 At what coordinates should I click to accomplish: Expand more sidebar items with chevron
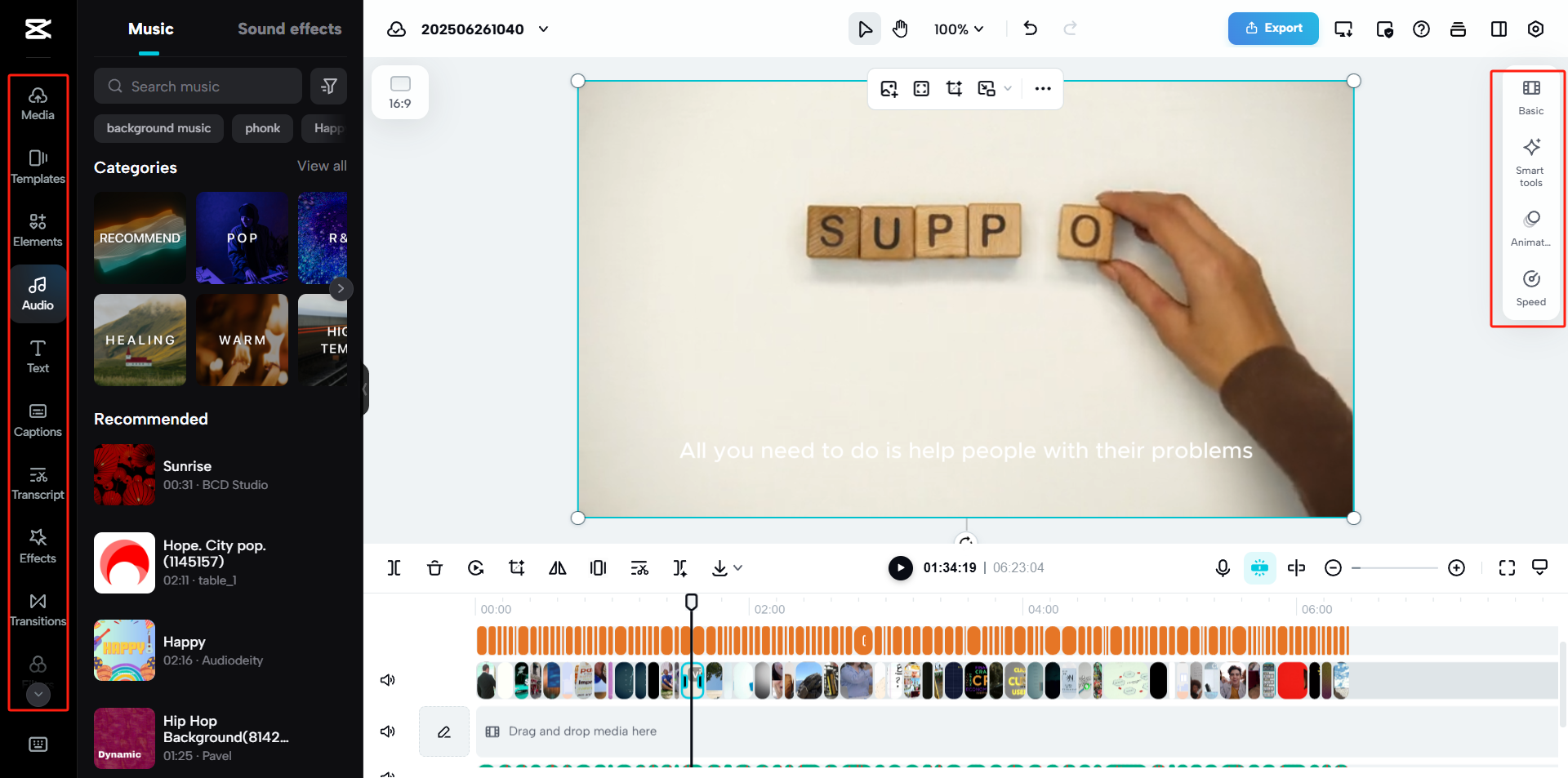point(38,694)
